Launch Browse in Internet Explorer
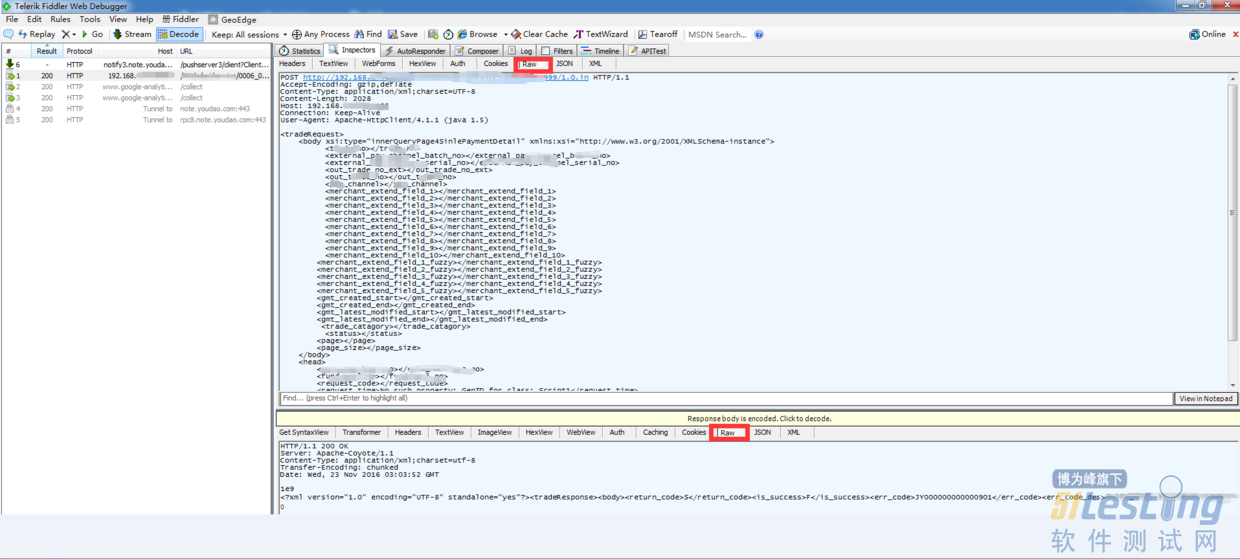1240x559 pixels. point(477,34)
